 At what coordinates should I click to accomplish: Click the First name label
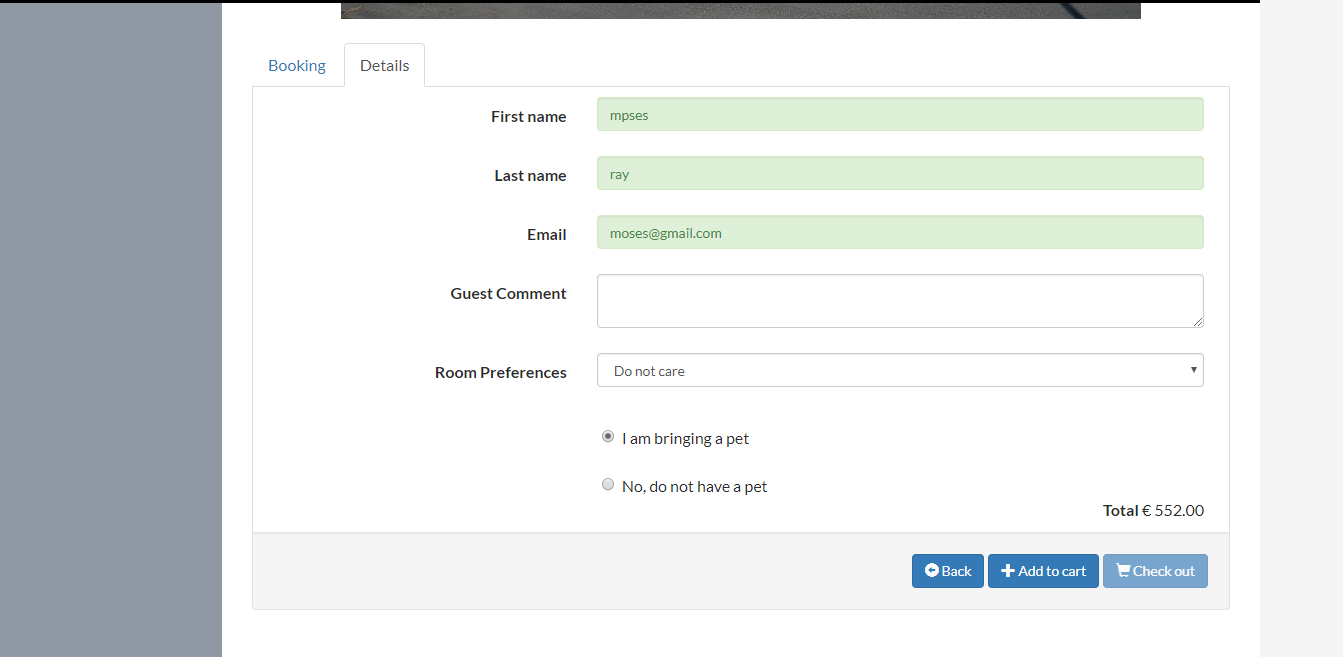(528, 117)
